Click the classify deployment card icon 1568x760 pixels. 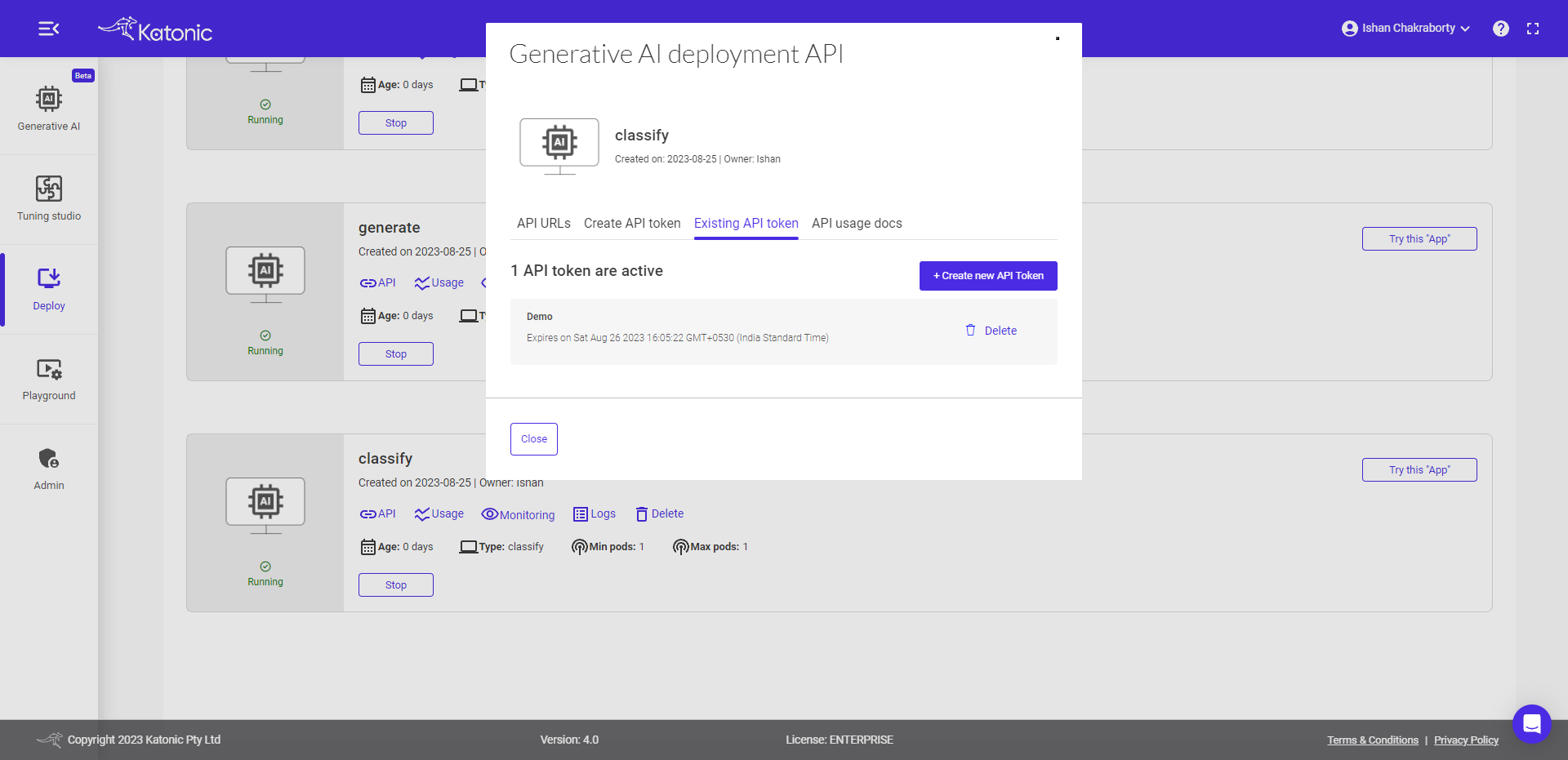(x=265, y=505)
